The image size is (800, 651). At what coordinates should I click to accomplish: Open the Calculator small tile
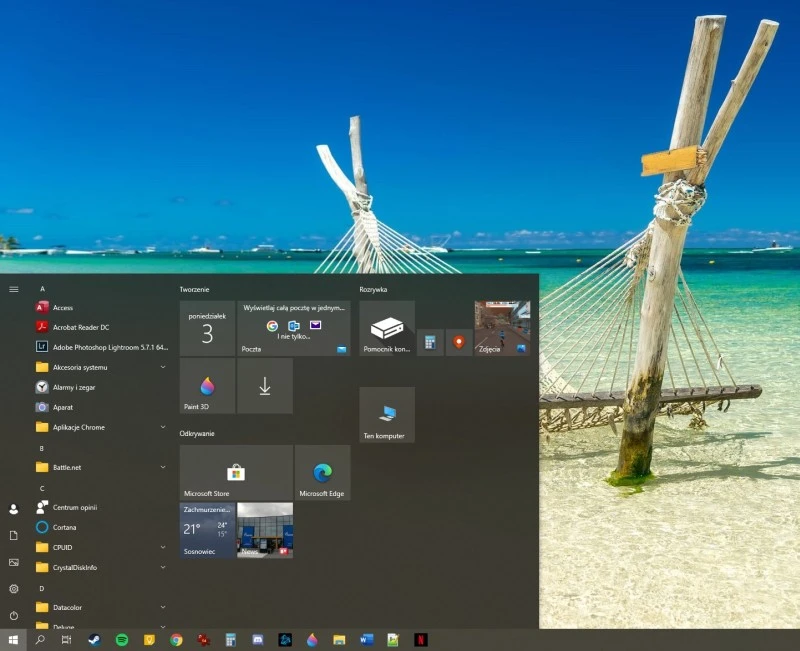pyautogui.click(x=430, y=342)
